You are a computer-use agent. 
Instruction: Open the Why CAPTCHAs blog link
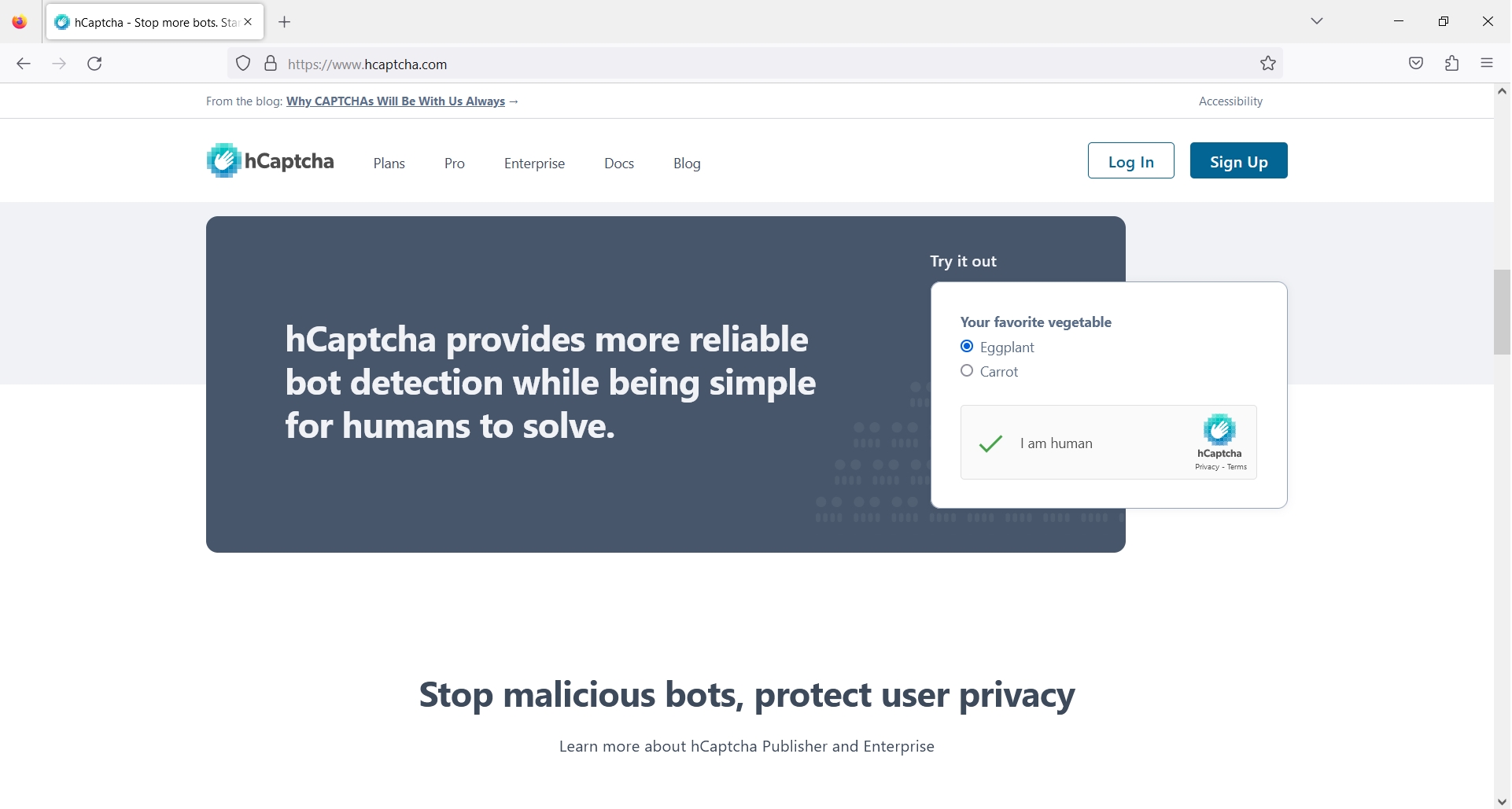tap(396, 101)
